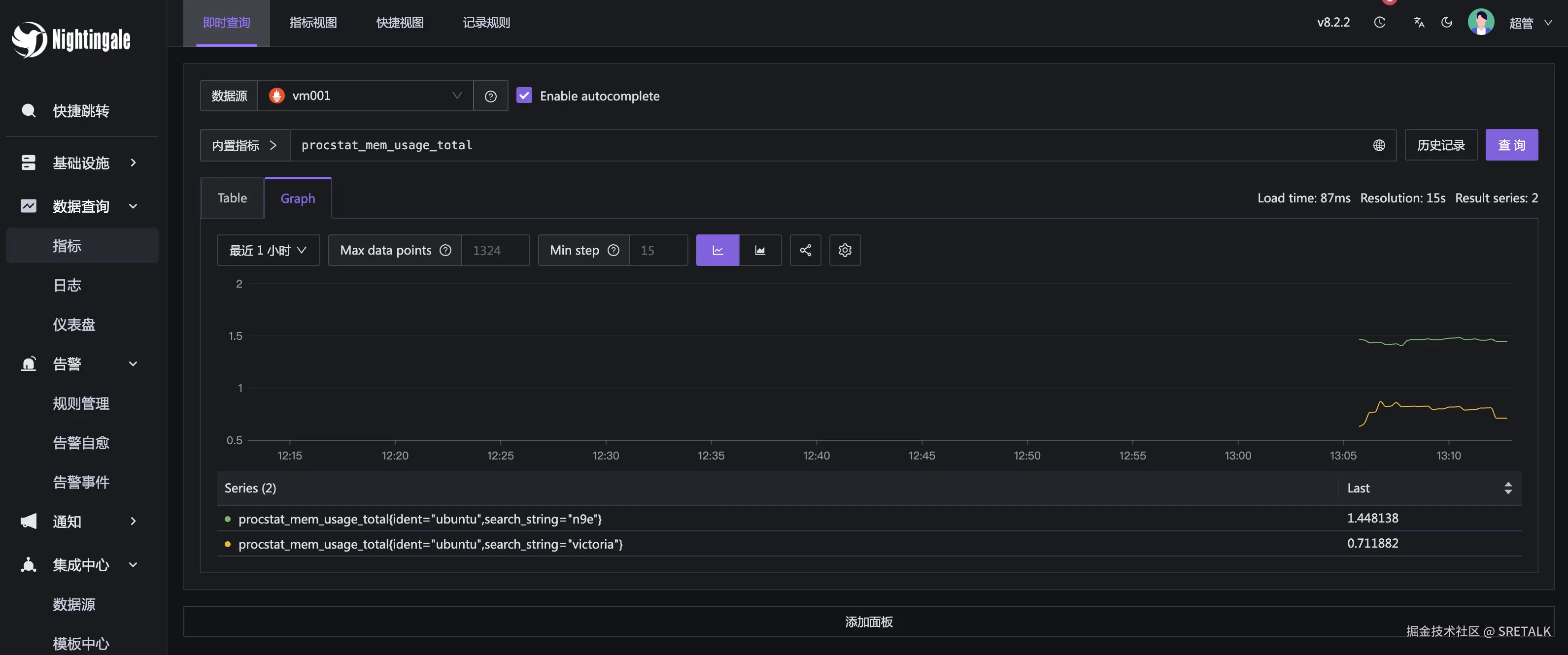Open language translation icon
This screenshot has width=1568, height=655.
[x=1418, y=23]
